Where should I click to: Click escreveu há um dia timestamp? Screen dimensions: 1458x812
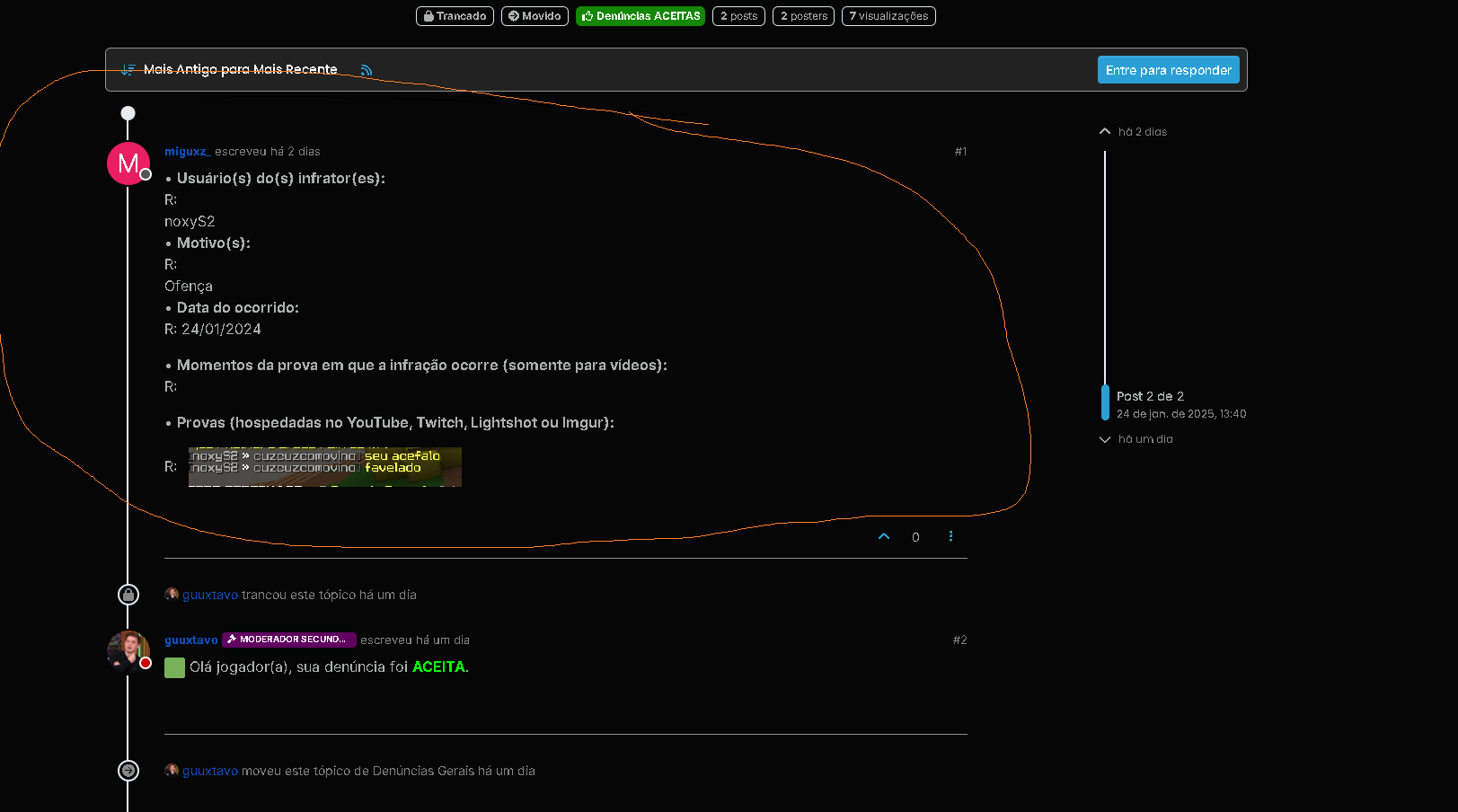(x=415, y=640)
